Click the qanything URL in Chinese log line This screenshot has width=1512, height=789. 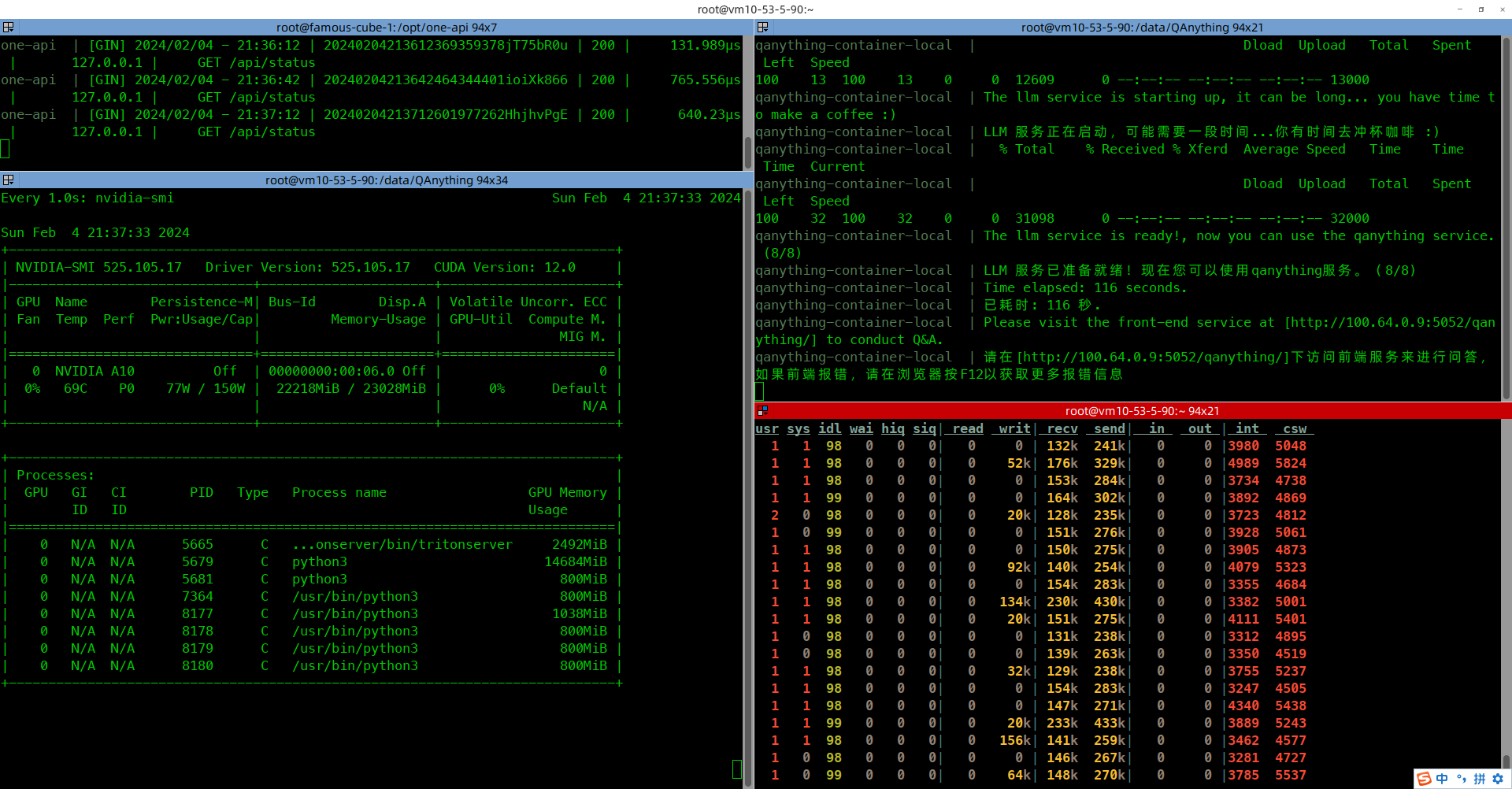click(1154, 357)
